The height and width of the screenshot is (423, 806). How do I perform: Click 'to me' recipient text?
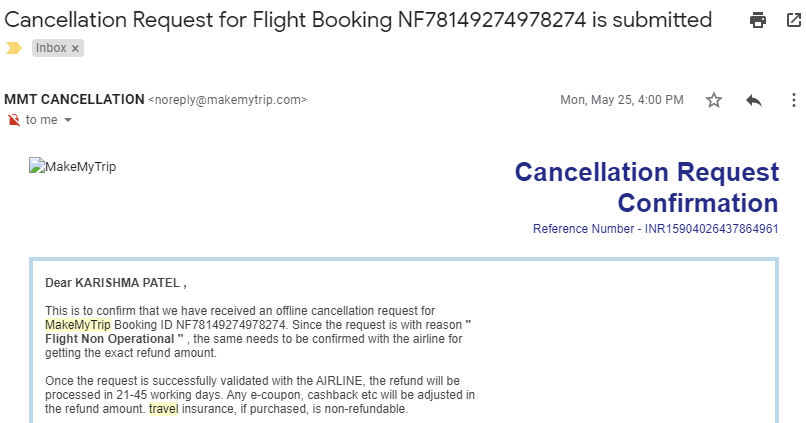(41, 120)
